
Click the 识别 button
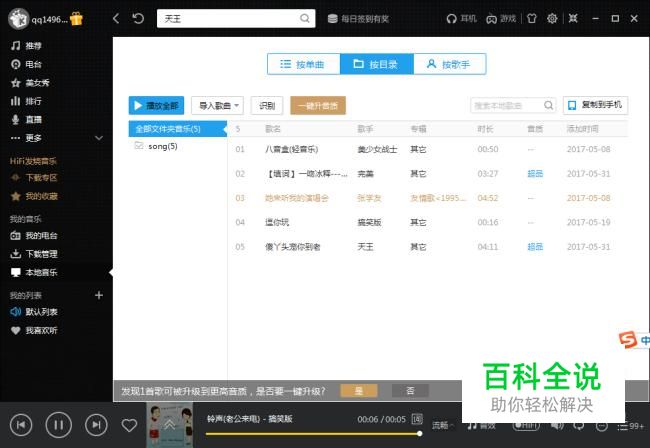267,106
